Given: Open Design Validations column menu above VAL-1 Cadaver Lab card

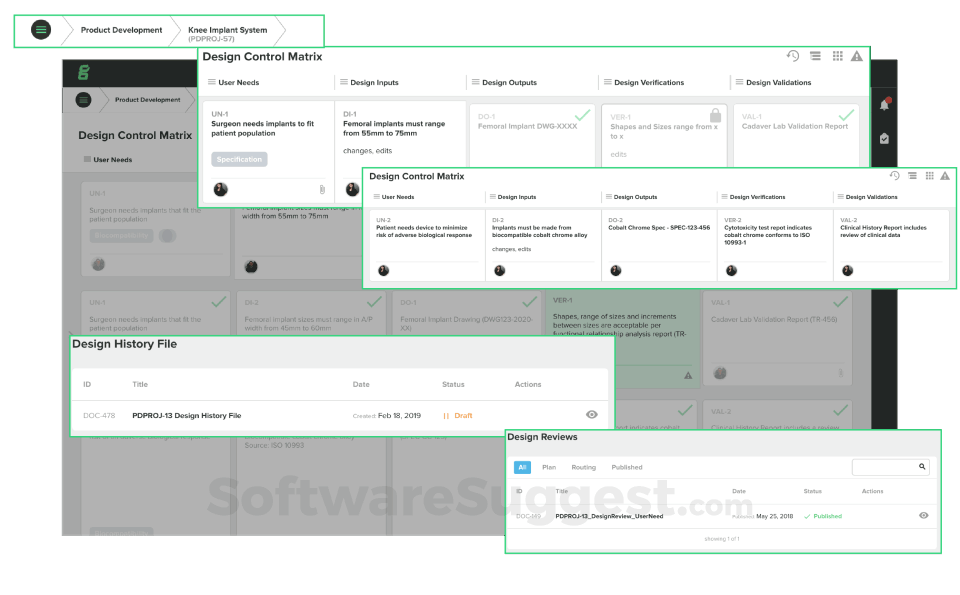Looking at the screenshot, I should (x=739, y=82).
